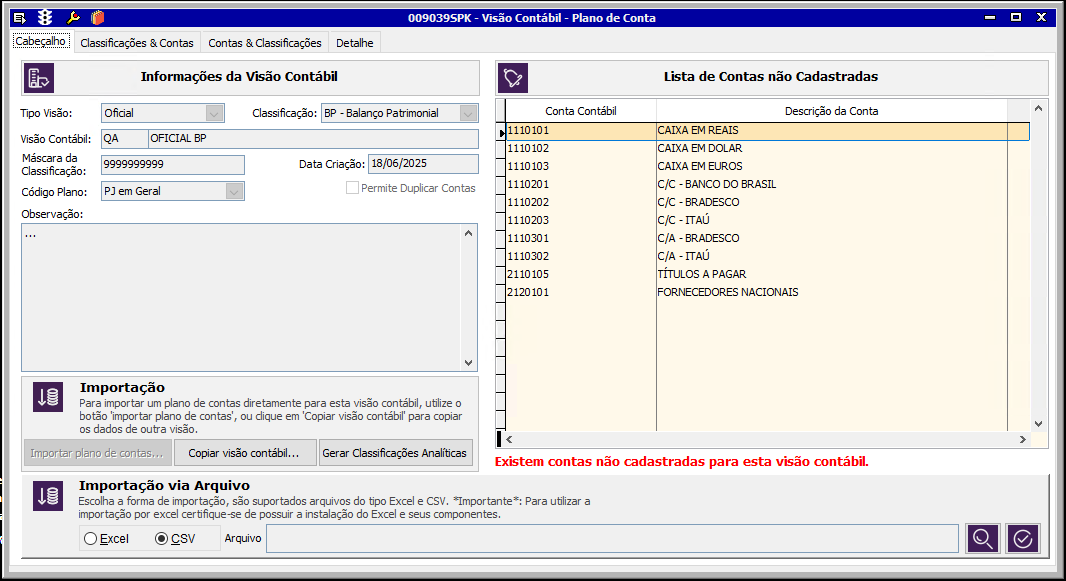Select the C/C - BANCO DO BRASIL row

tap(768, 184)
